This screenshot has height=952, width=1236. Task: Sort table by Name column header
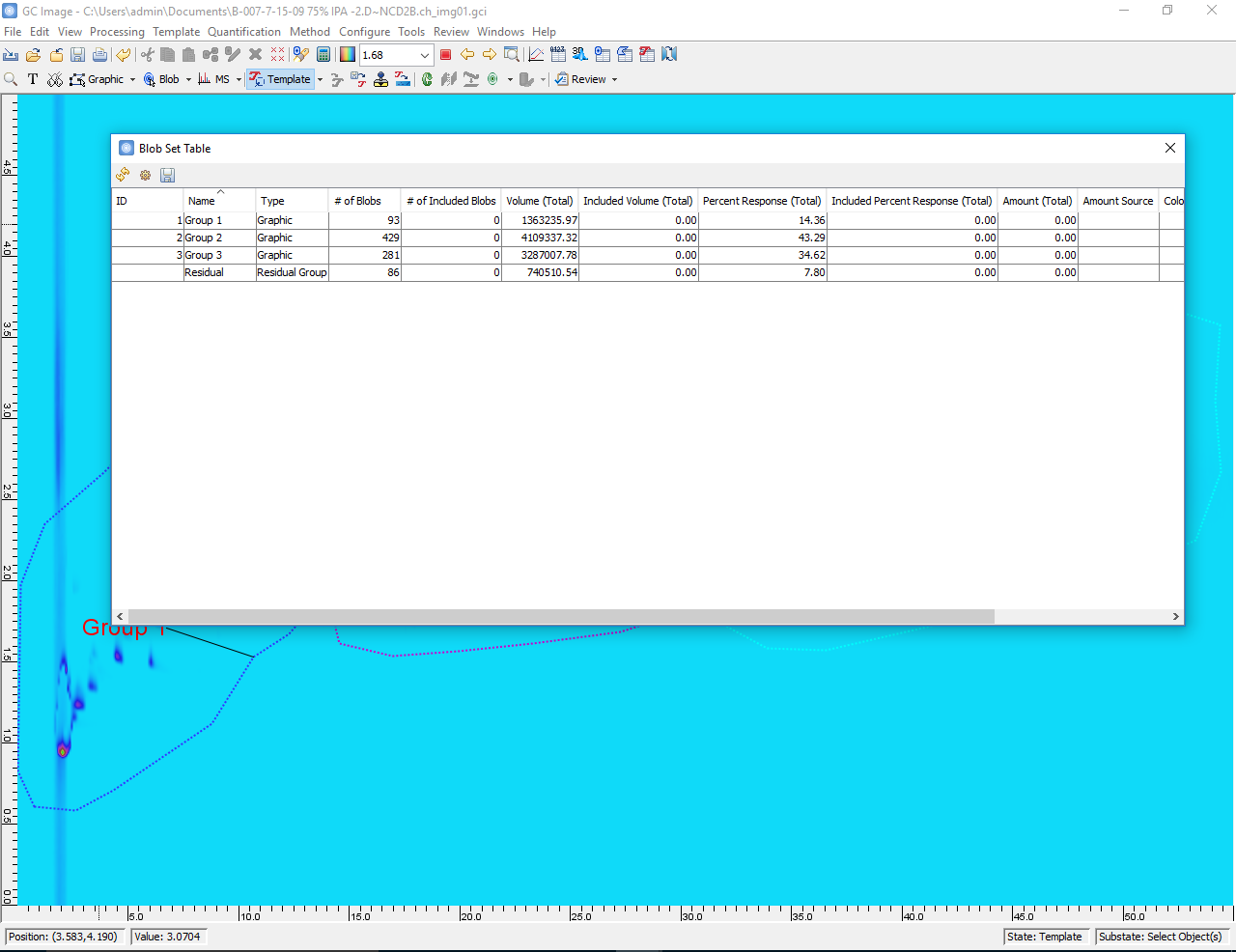(202, 201)
